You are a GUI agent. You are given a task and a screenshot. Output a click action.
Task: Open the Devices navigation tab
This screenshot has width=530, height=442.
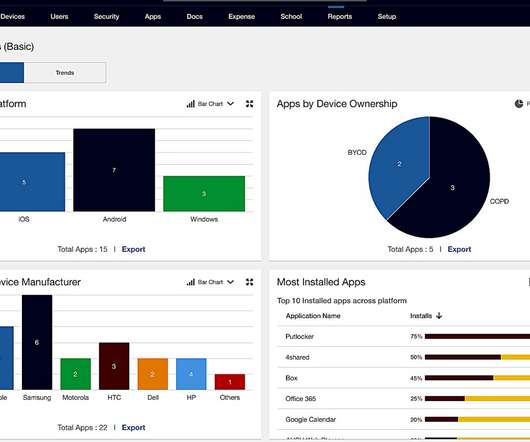pyautogui.click(x=13, y=17)
